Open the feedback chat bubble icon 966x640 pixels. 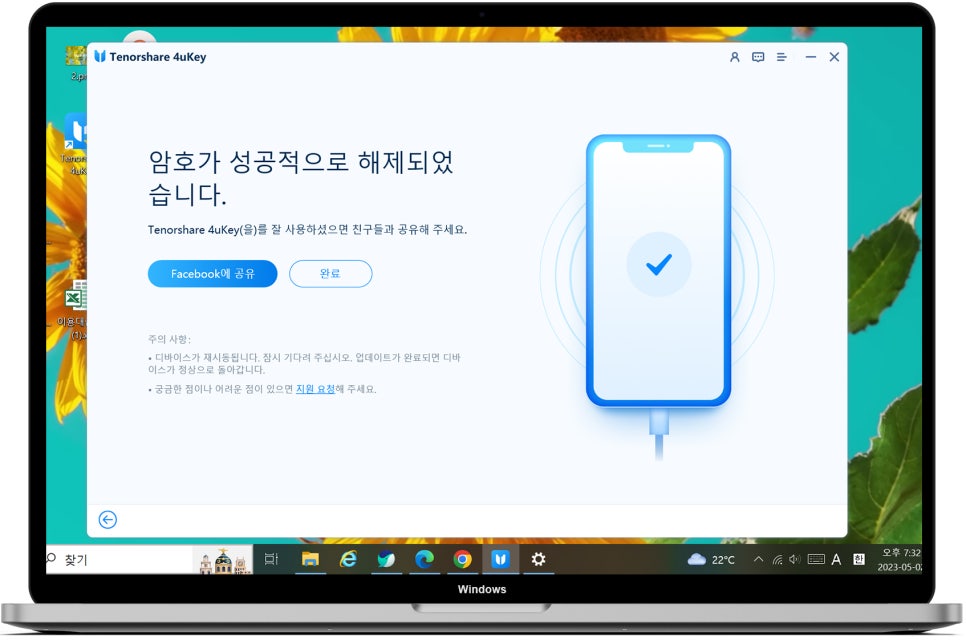tap(758, 57)
